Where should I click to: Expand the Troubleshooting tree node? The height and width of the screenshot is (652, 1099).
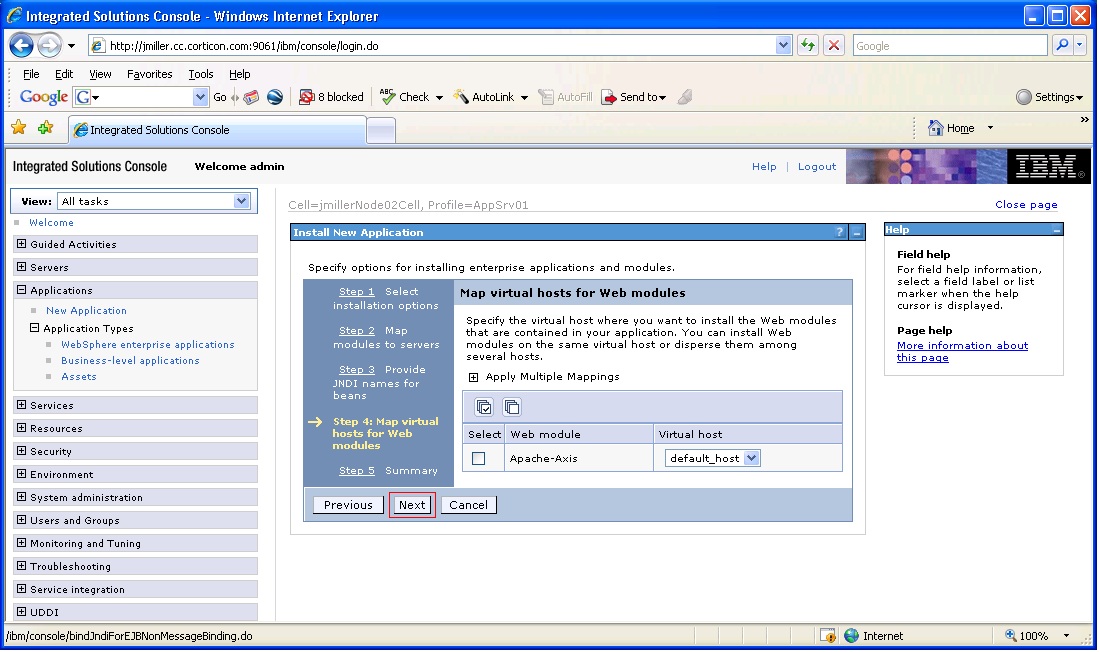click(x=22, y=566)
